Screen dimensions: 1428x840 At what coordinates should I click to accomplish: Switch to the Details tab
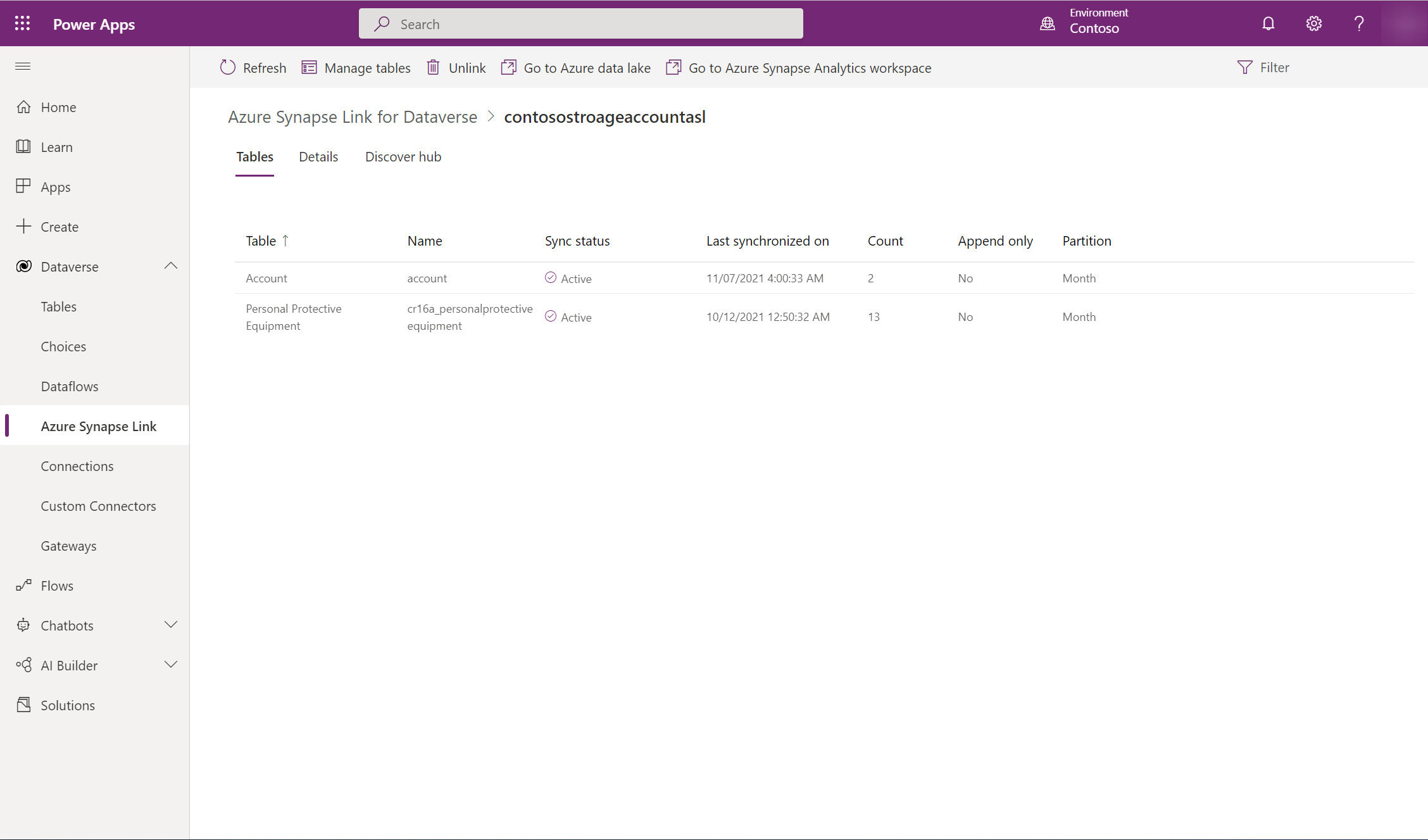click(318, 156)
